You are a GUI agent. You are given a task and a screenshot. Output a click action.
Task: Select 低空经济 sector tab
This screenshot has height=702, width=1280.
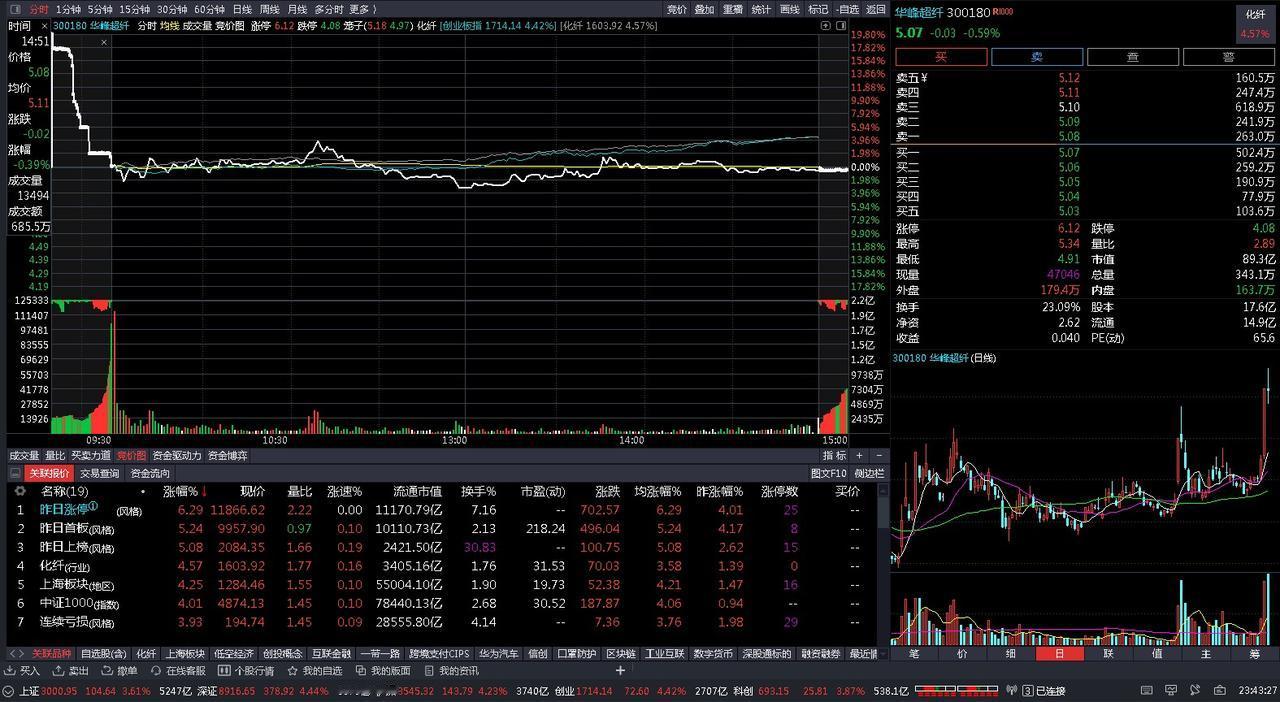click(234, 654)
